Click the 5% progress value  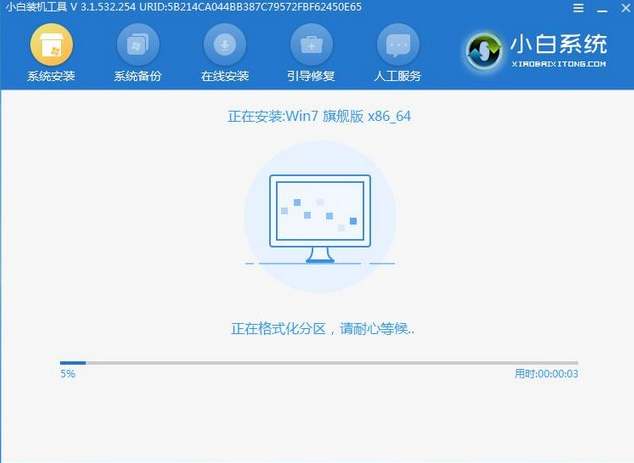click(x=68, y=374)
